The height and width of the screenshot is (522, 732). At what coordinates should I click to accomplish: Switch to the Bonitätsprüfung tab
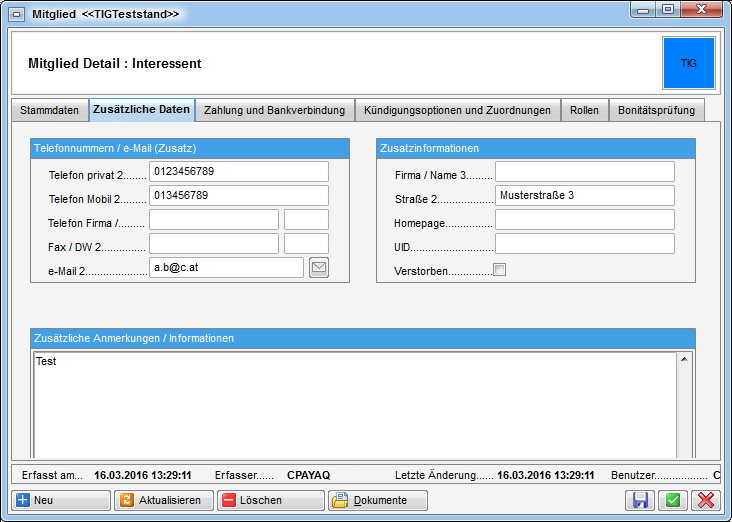pos(656,111)
